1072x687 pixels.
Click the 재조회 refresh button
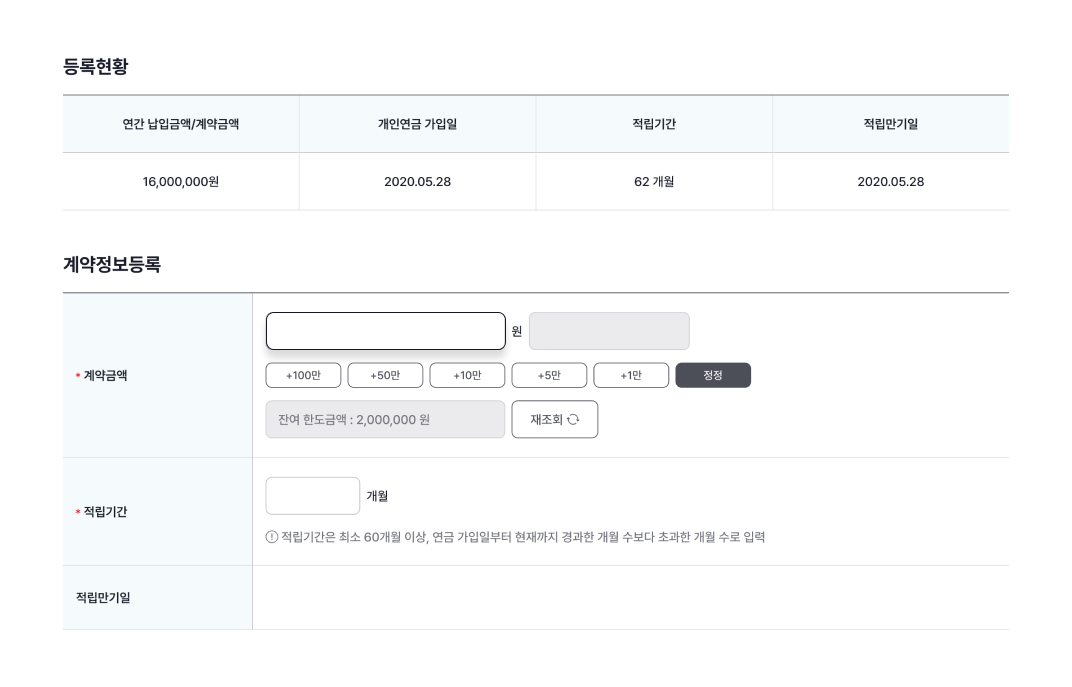pos(554,419)
